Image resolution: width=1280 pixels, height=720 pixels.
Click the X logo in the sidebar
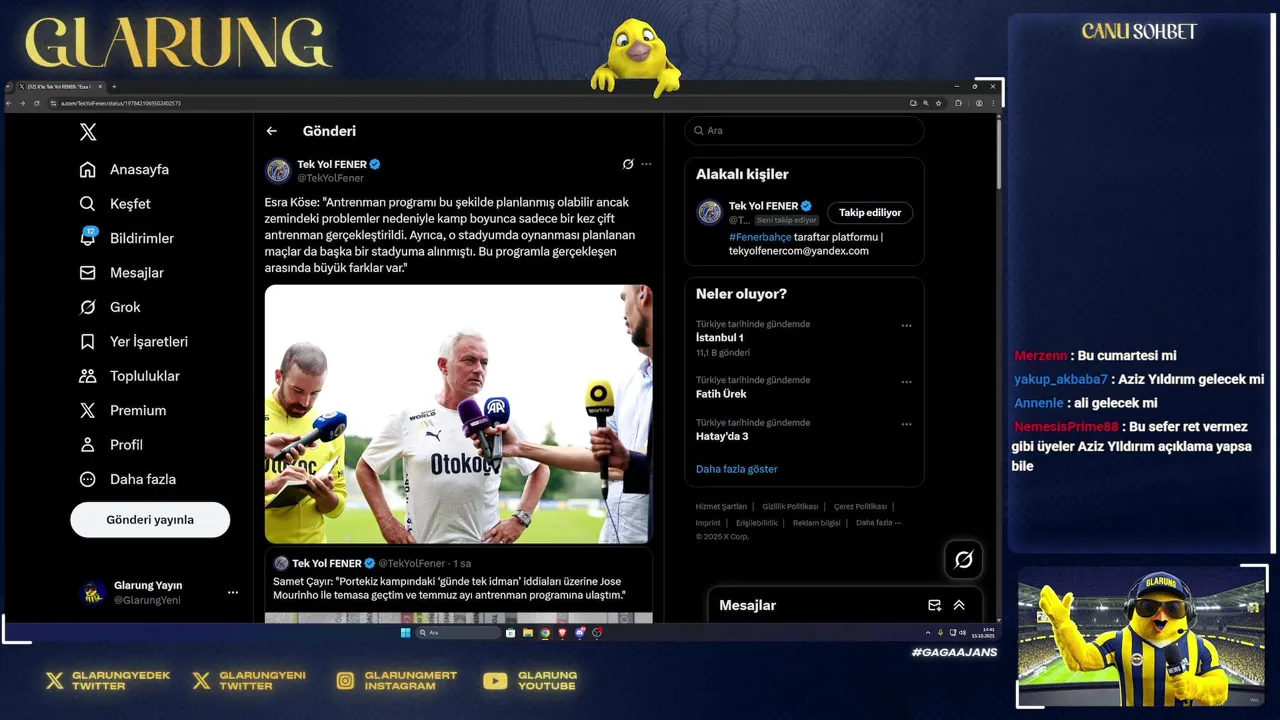click(x=88, y=132)
